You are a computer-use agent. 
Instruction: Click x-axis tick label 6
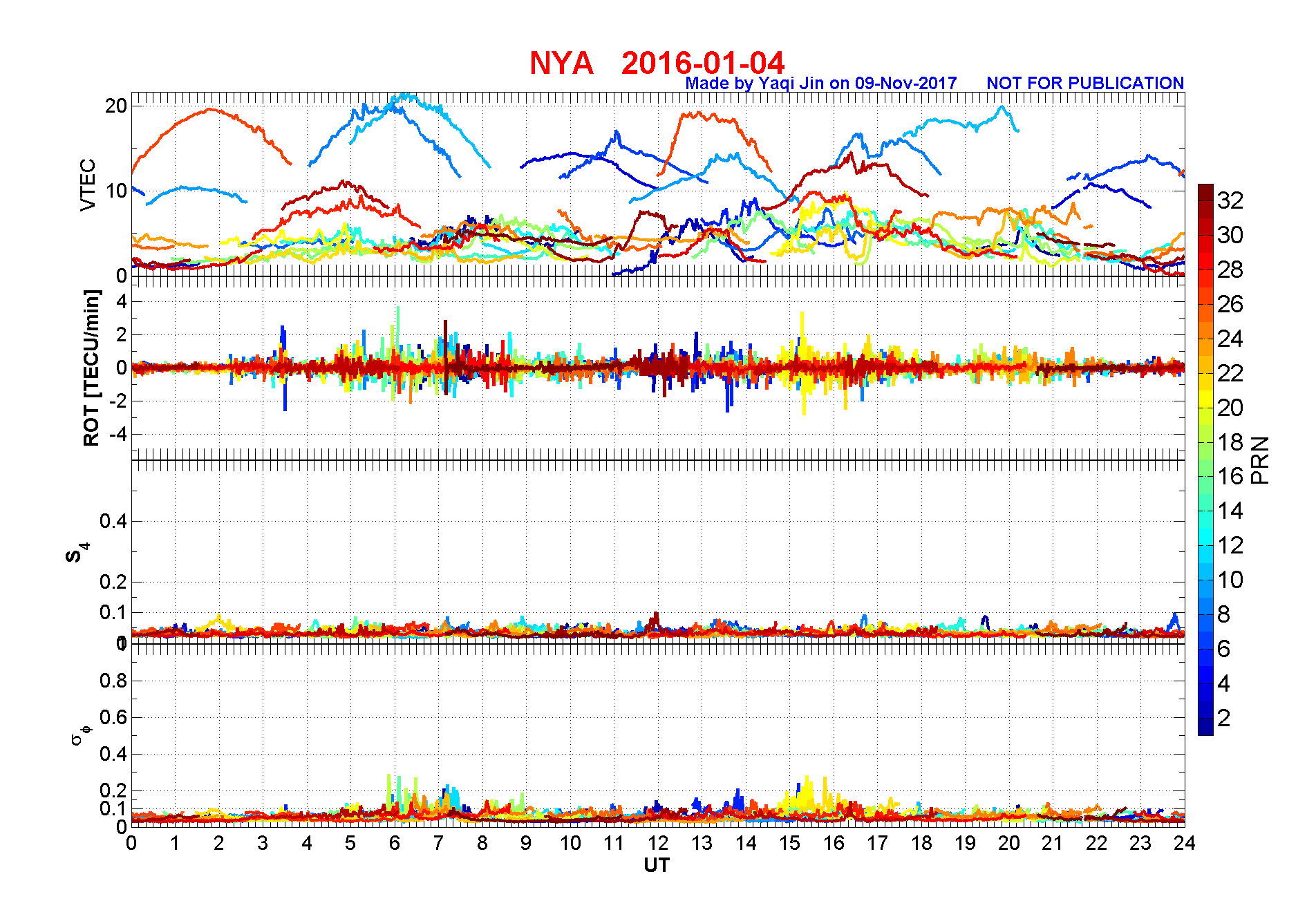395,843
